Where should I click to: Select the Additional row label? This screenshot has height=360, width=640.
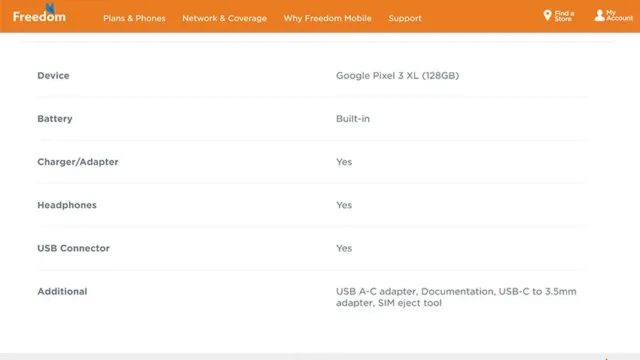pos(62,291)
